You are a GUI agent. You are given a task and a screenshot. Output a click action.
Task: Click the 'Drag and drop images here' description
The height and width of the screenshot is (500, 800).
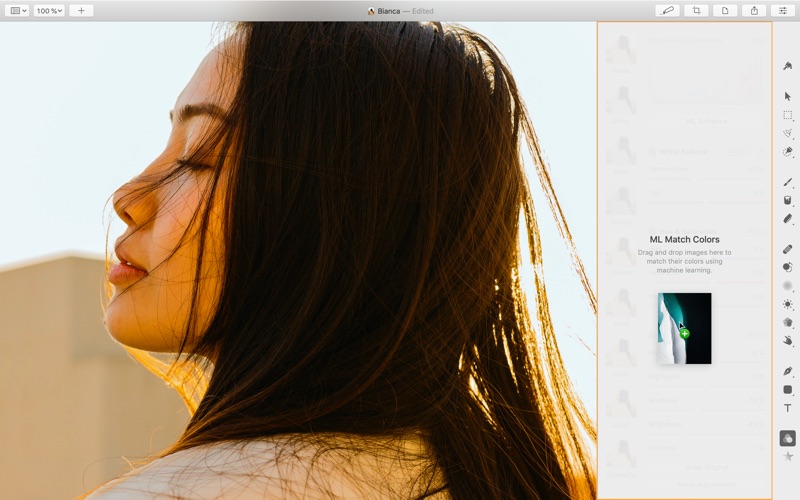[x=684, y=261]
